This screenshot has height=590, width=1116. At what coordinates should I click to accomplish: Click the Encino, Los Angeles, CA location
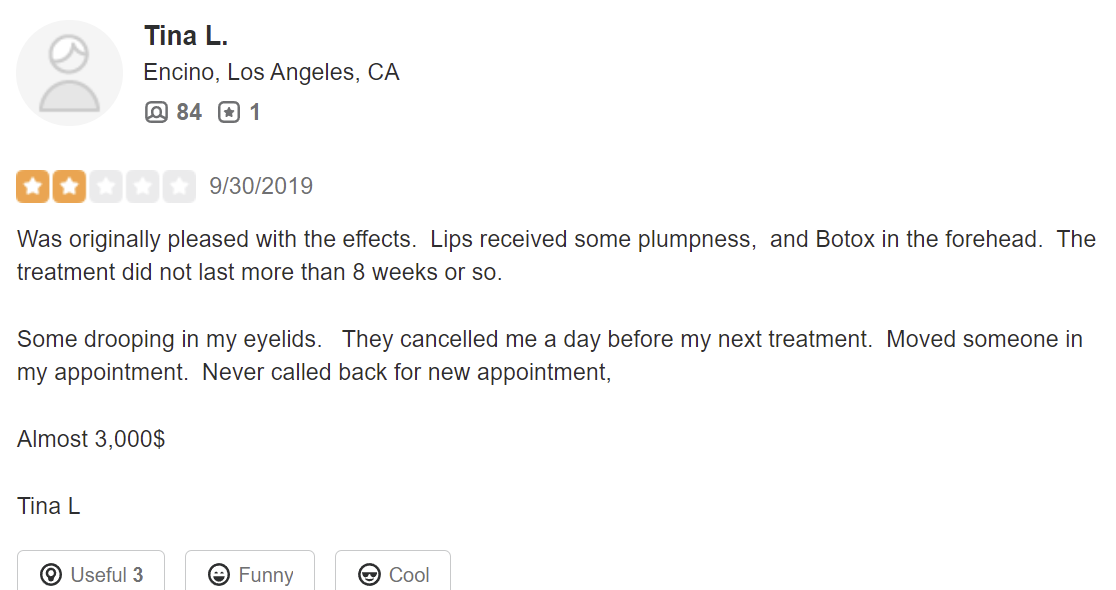pos(271,72)
